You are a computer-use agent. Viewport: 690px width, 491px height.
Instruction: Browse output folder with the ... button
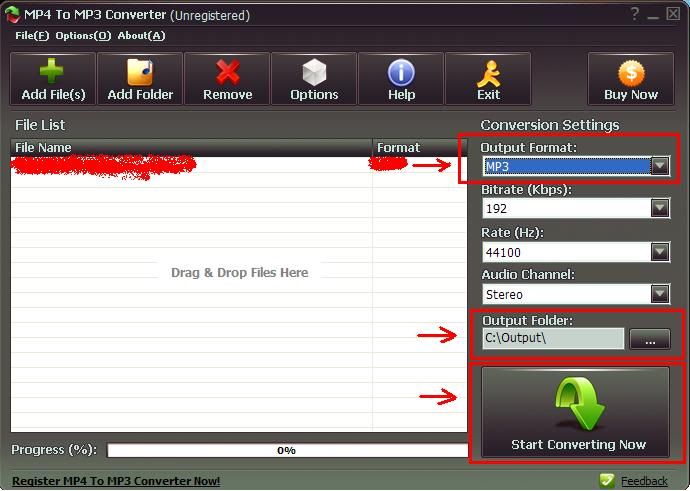650,339
